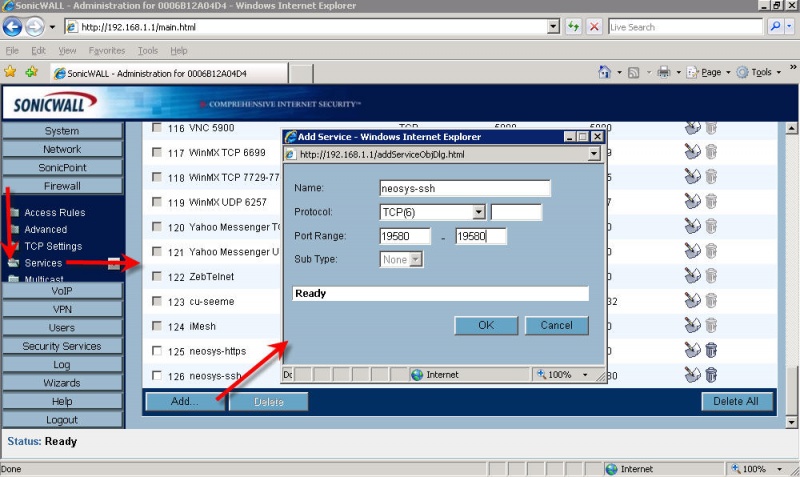800x477 pixels.
Task: Open the Access Rules page
Action: pos(55,212)
